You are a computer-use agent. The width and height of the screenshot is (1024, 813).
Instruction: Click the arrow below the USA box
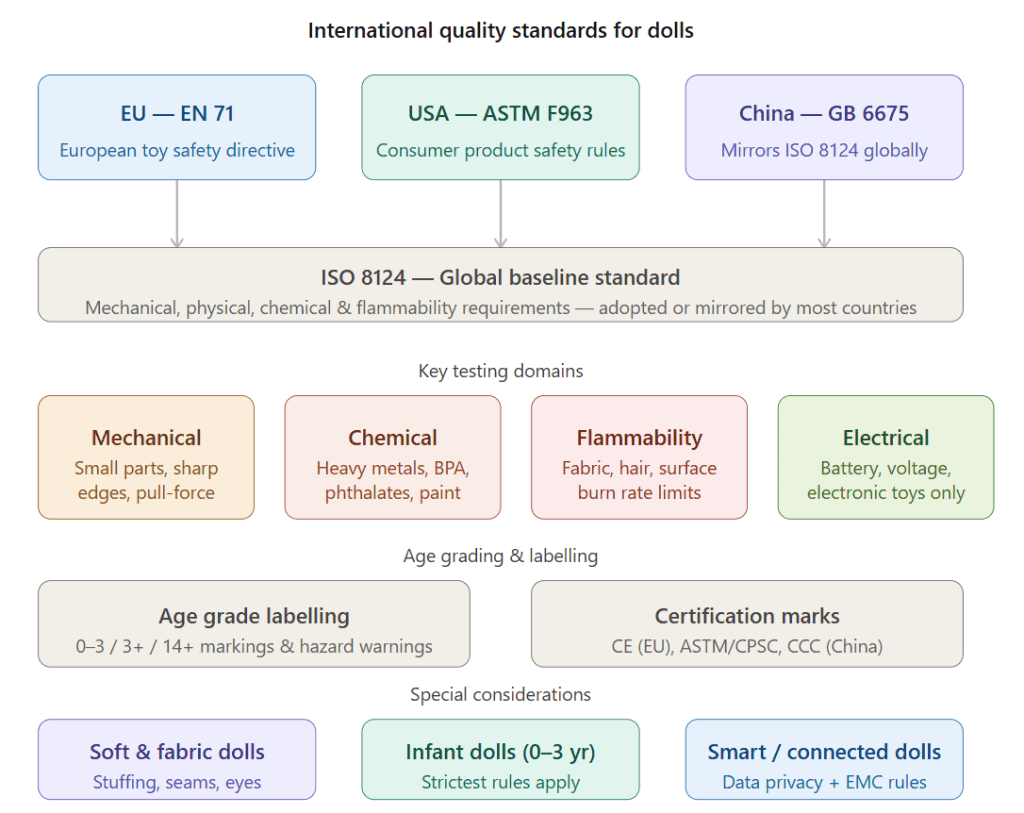[500, 214]
